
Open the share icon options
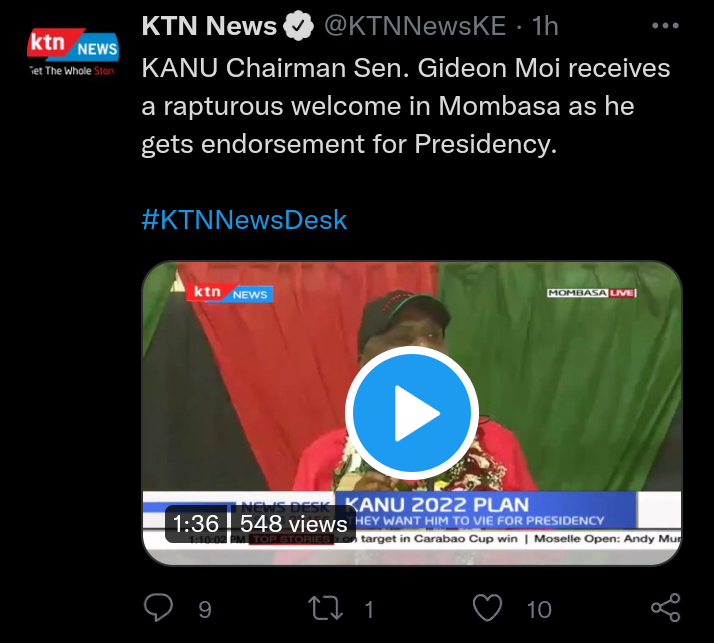click(665, 607)
